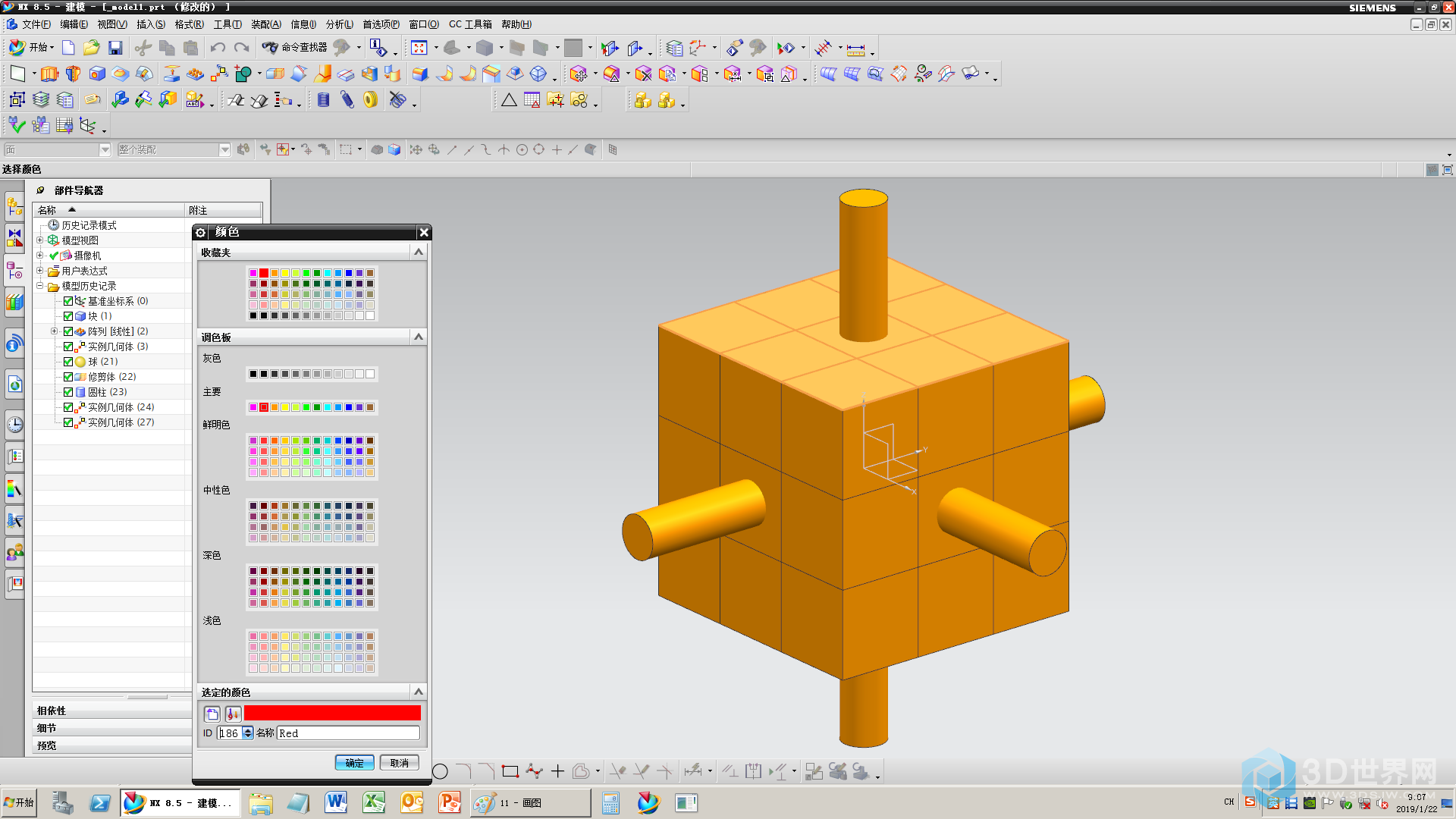Open the 格式(R) menu
Viewport: 1456px width, 819px height.
point(190,24)
